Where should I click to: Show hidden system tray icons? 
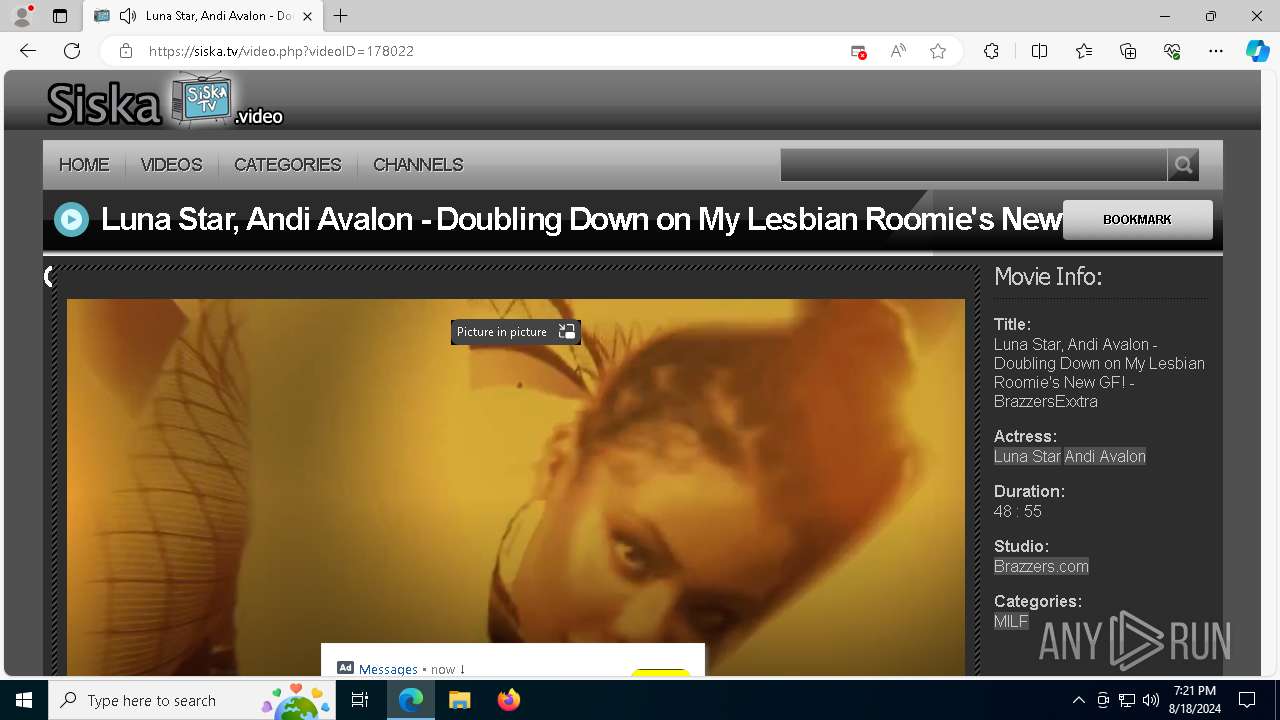(1078, 700)
